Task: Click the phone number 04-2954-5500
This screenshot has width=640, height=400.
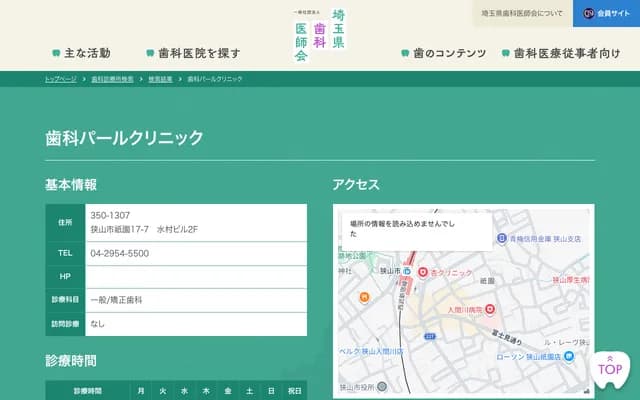Action: pyautogui.click(x=120, y=253)
